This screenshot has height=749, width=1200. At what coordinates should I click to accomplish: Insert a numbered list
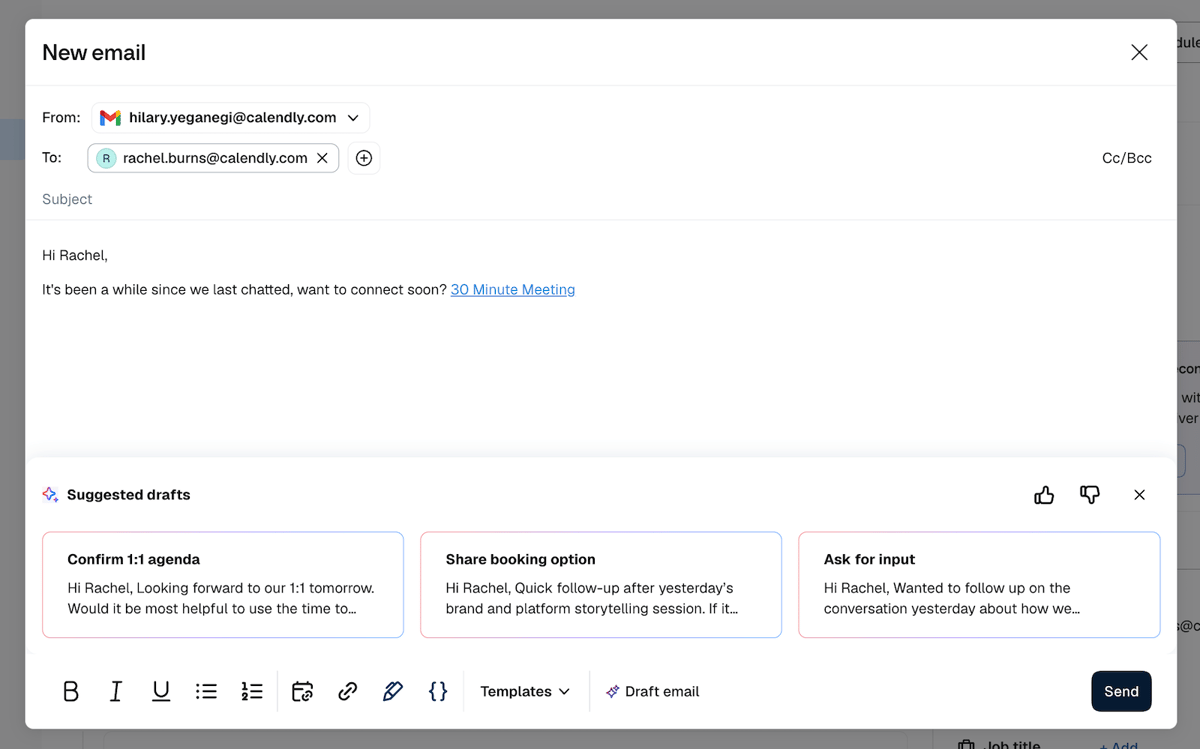(252, 691)
